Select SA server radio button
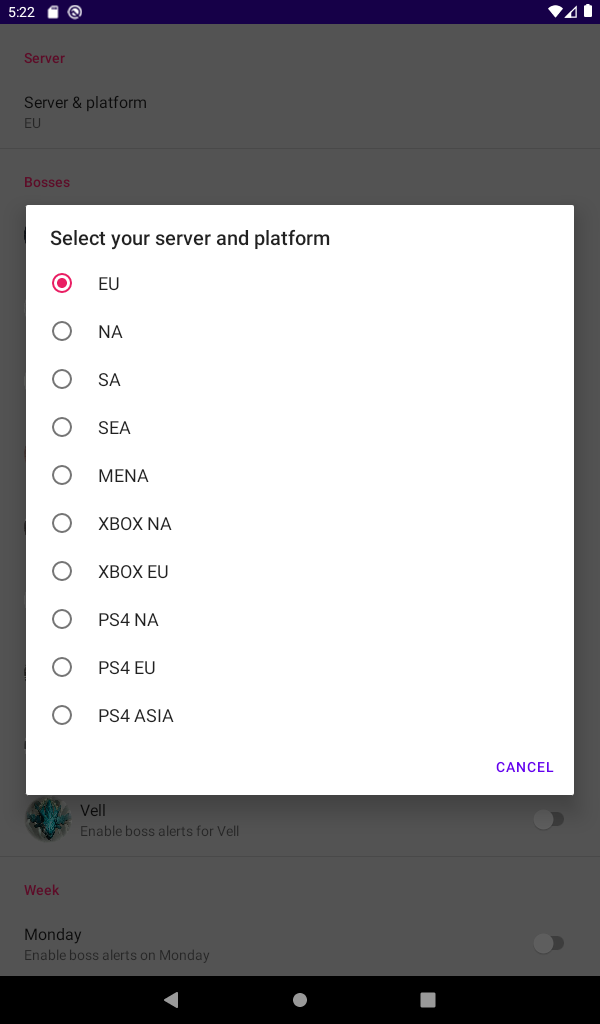 [x=300, y=379]
